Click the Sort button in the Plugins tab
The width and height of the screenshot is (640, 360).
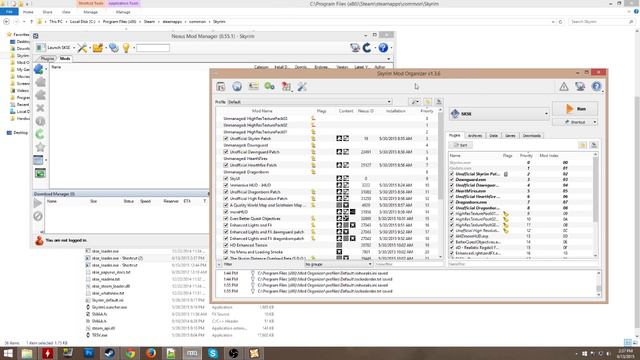click(x=461, y=145)
